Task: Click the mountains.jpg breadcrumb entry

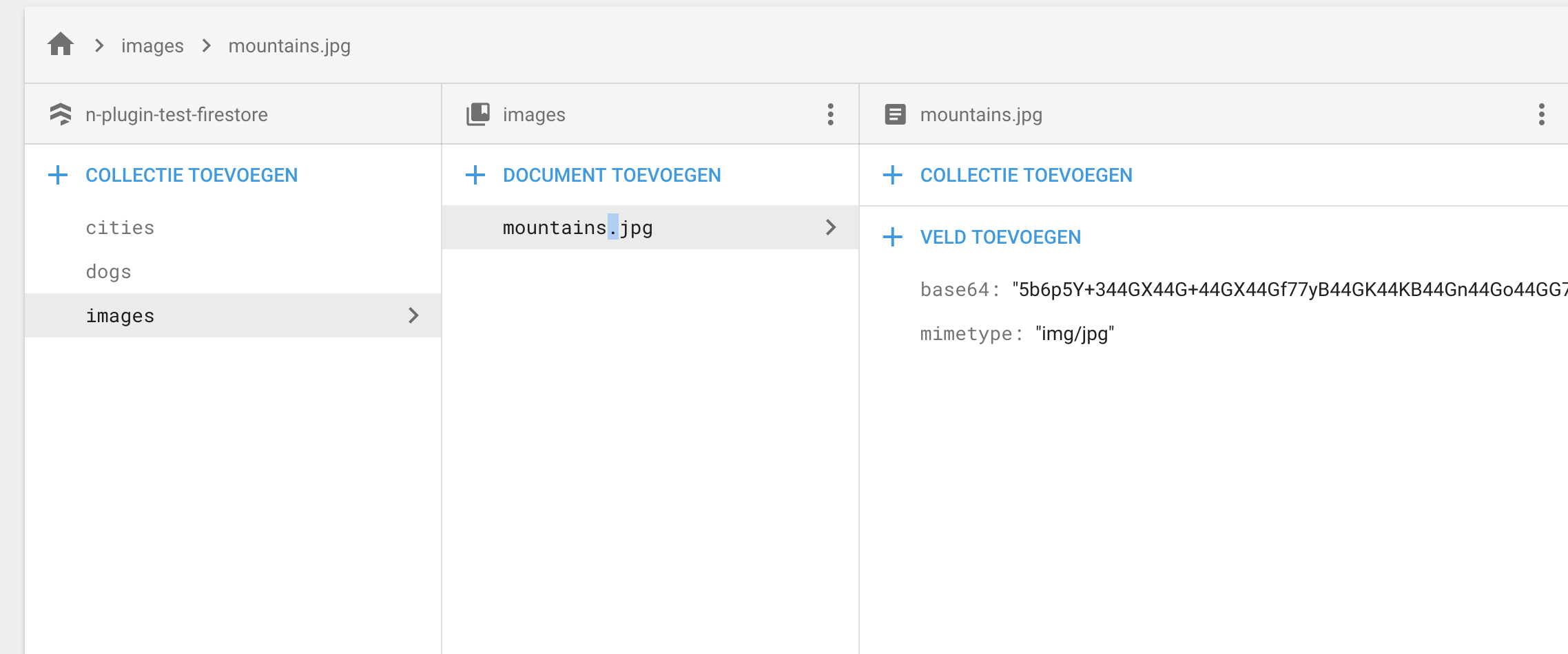Action: (289, 45)
